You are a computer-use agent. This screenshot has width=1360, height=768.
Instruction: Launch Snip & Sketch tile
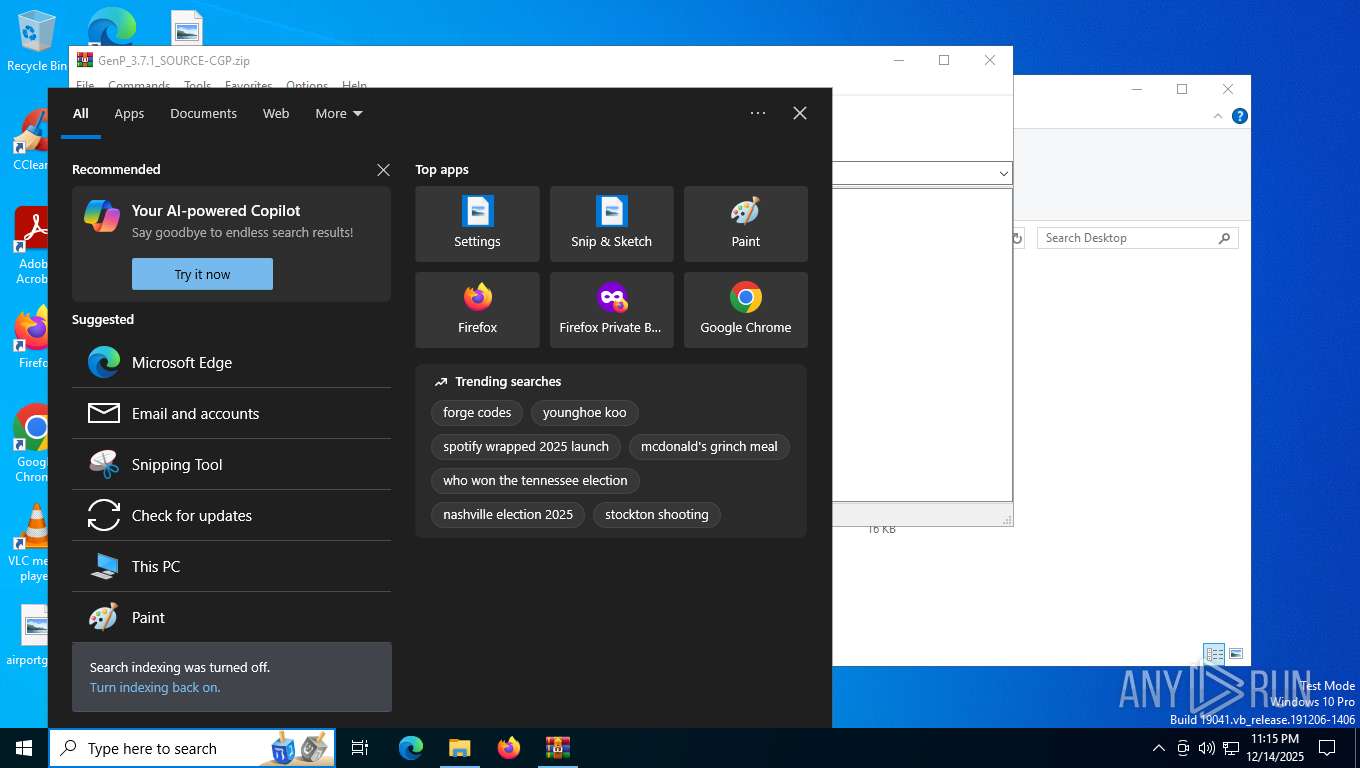pos(611,224)
